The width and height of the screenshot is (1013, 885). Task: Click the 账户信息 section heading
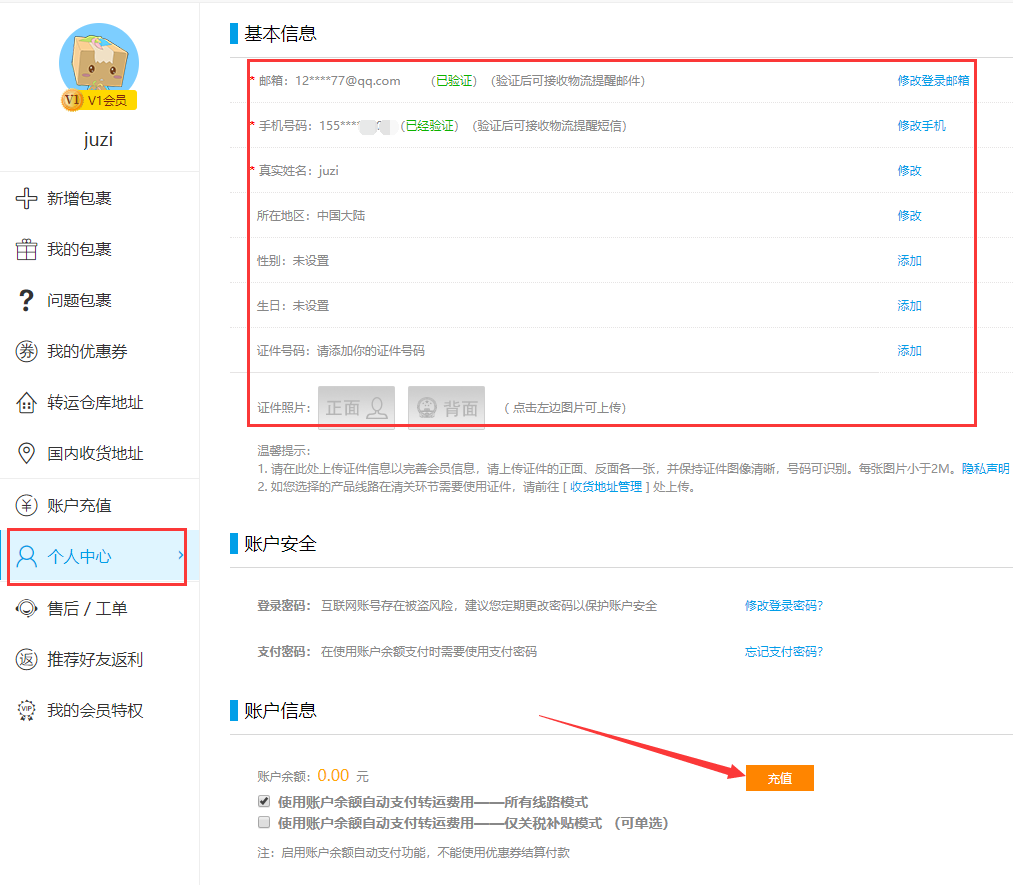point(280,711)
